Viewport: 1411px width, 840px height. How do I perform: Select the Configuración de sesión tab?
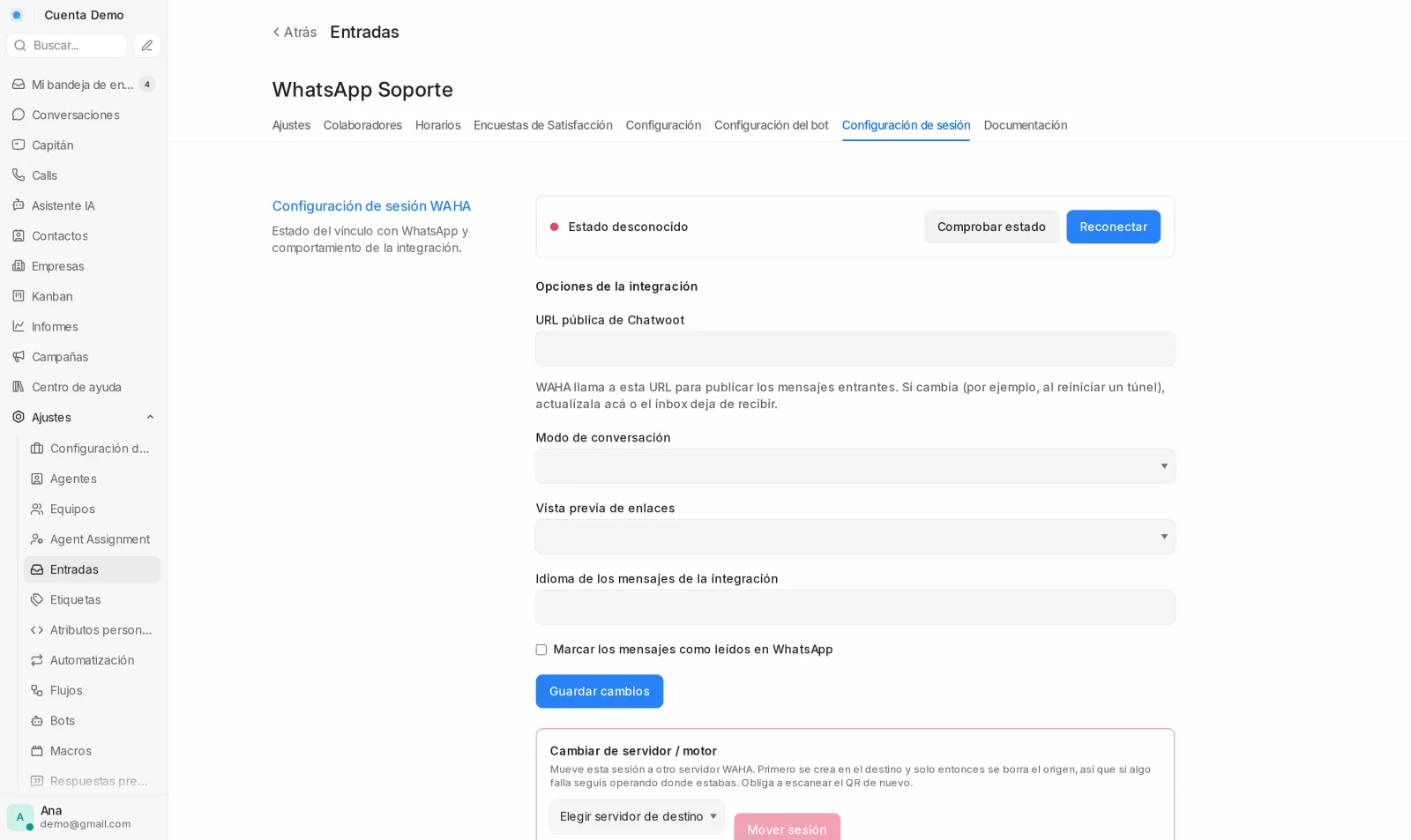[906, 125]
